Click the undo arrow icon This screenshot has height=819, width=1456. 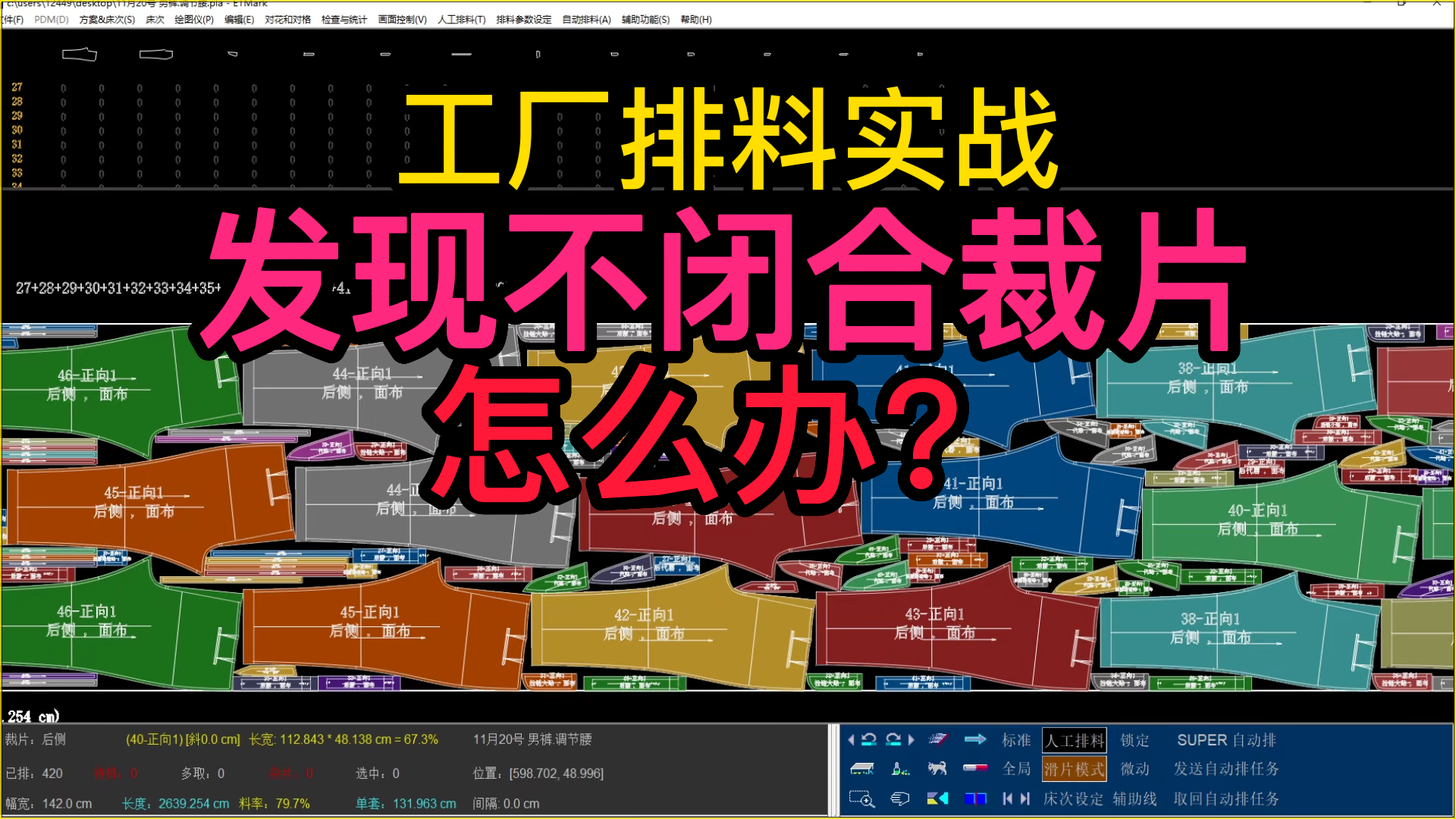click(869, 739)
